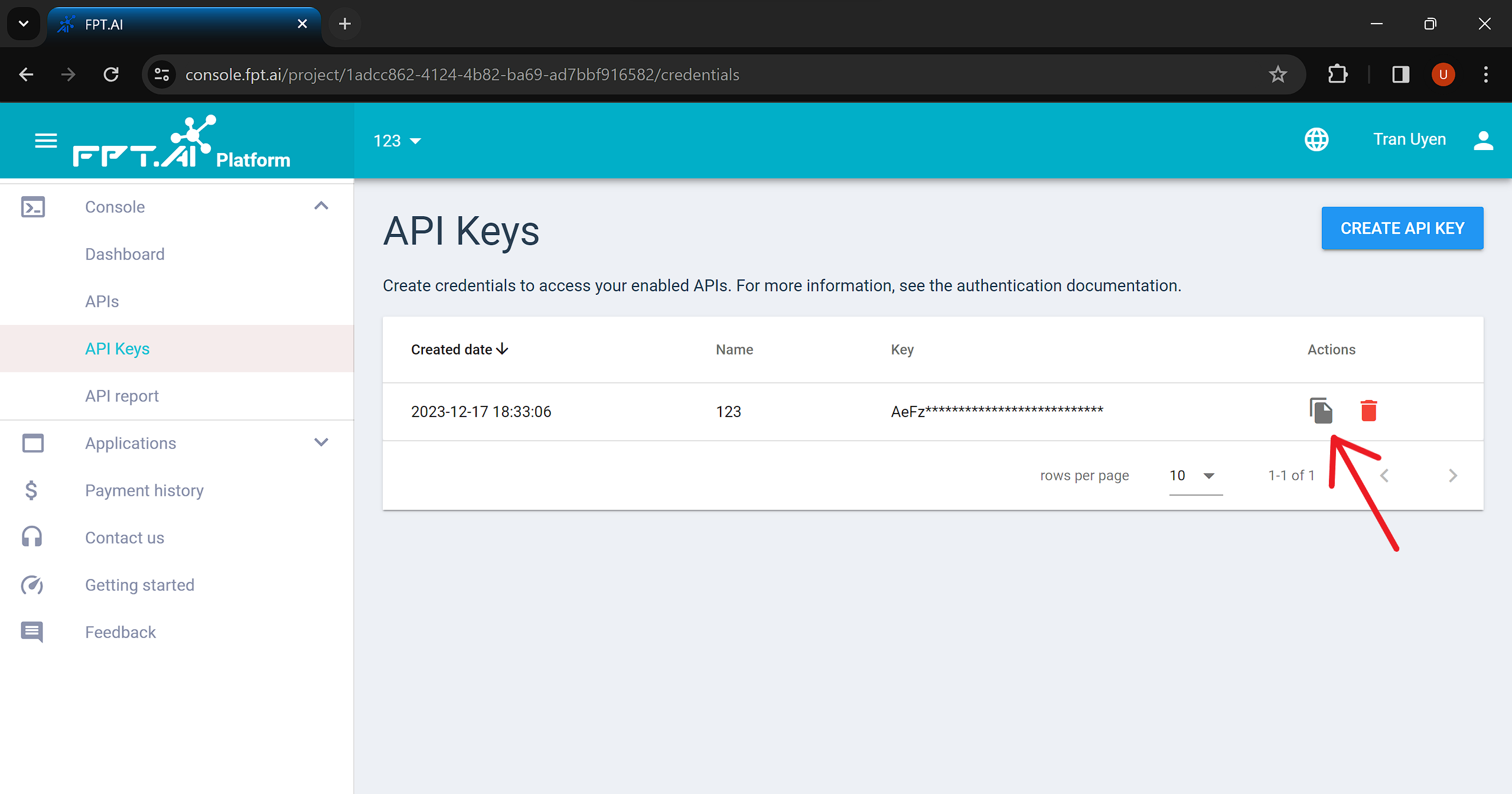This screenshot has width=1512, height=794.
Task: Click the Key column header
Action: [x=902, y=350]
